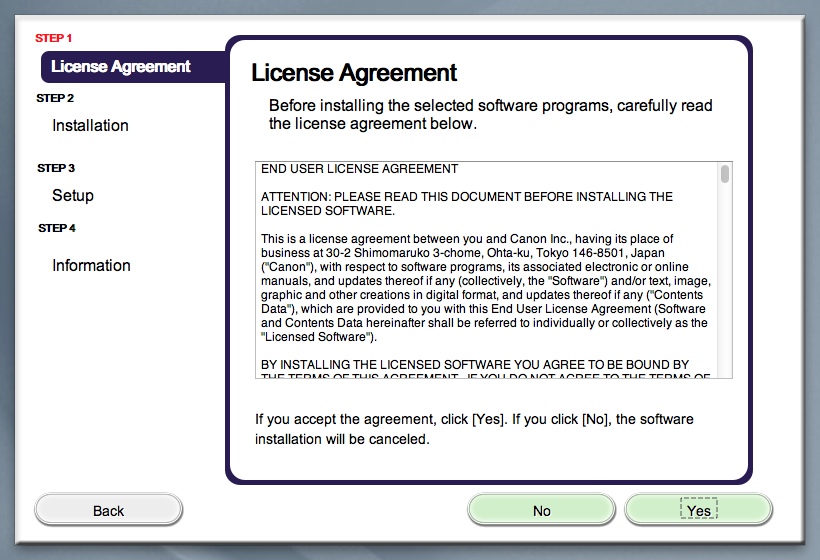Select the Installation step in sidebar
The image size is (820, 560).
point(90,126)
